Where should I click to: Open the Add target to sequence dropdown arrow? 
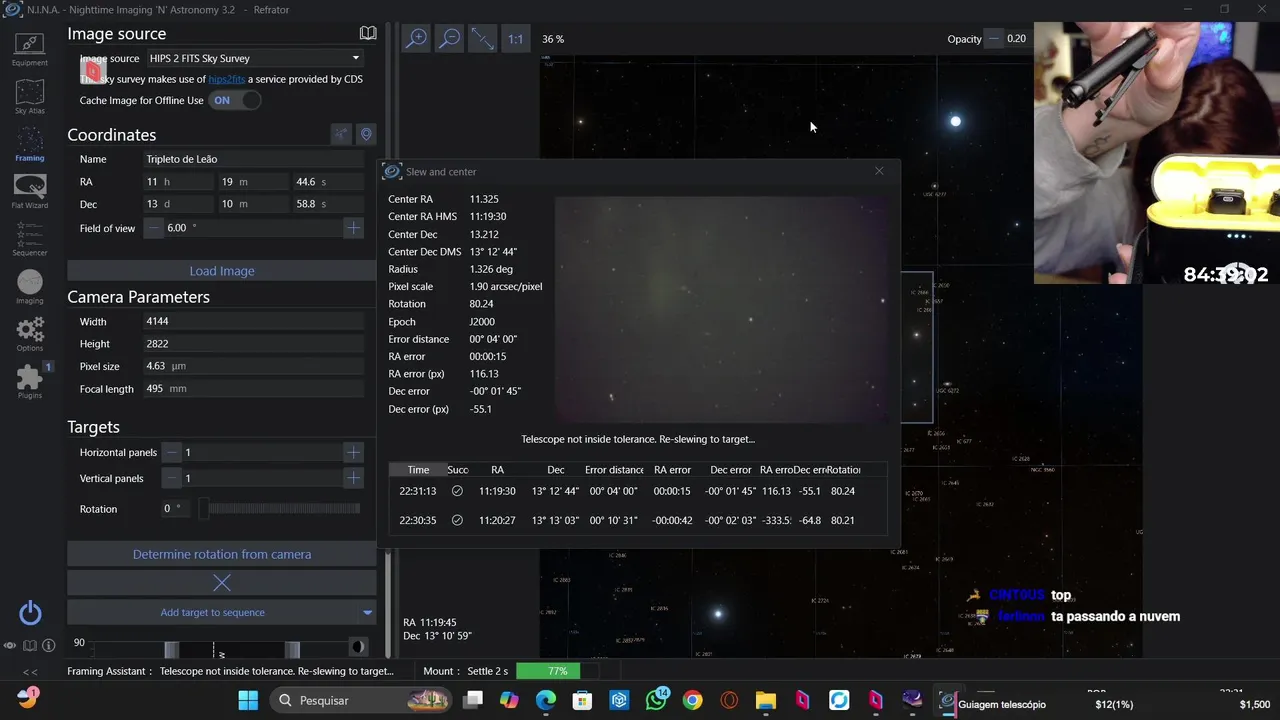tap(367, 612)
